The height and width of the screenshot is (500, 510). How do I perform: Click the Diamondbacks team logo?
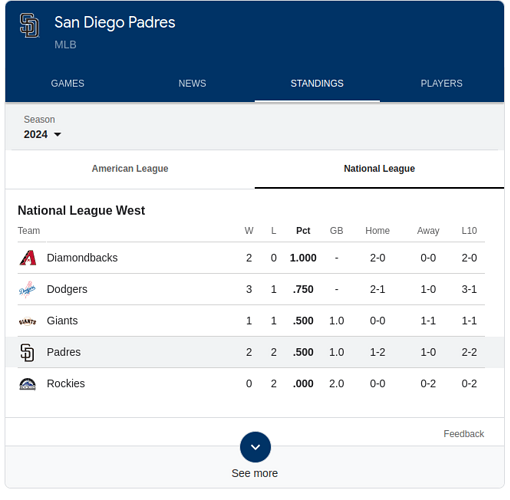pos(28,258)
